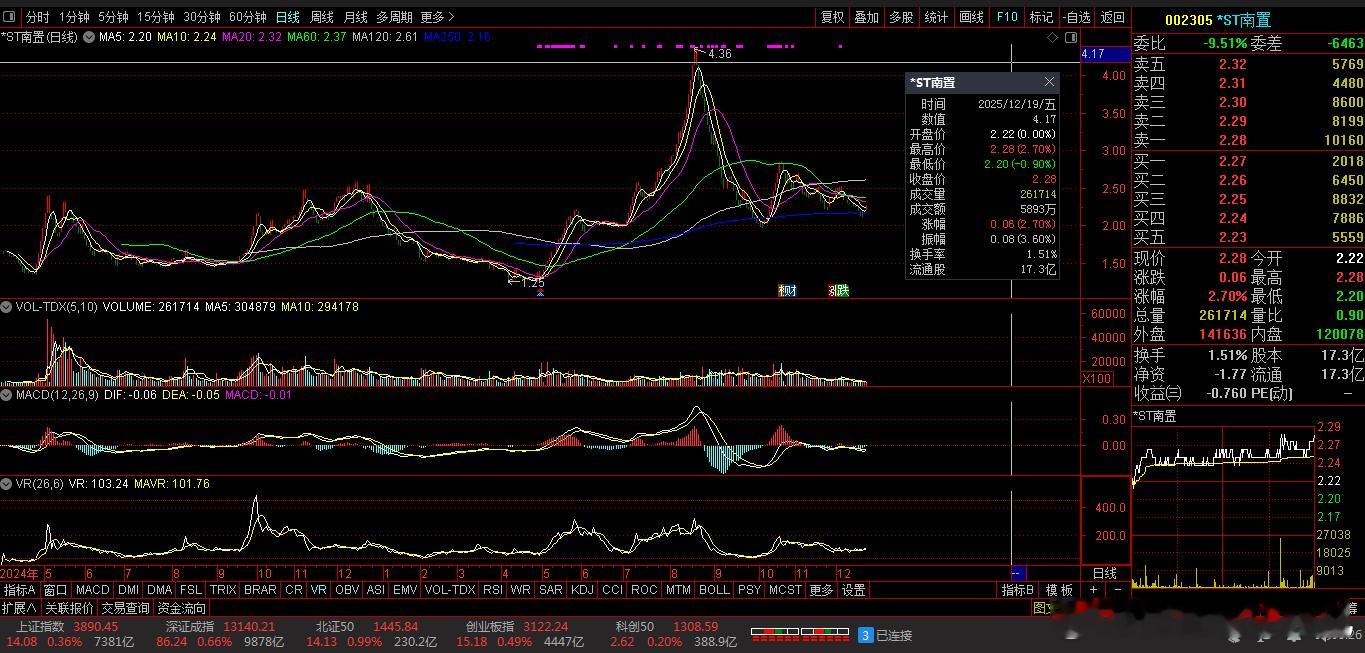1365x653 pixels.
Task: Click the minus zoom-out button
Action: (x=1117, y=590)
